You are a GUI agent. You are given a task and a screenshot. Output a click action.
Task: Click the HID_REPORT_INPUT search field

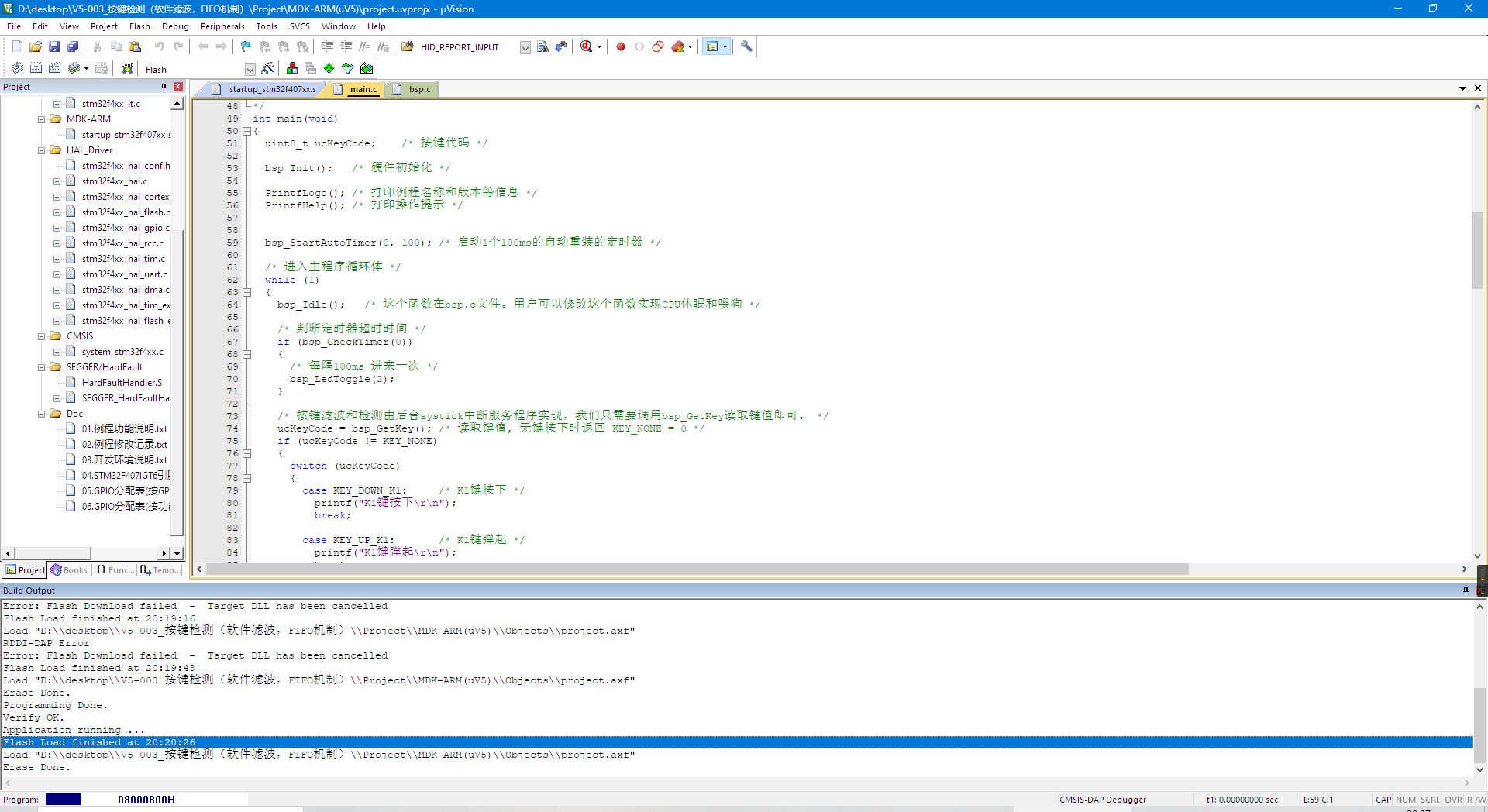468,47
